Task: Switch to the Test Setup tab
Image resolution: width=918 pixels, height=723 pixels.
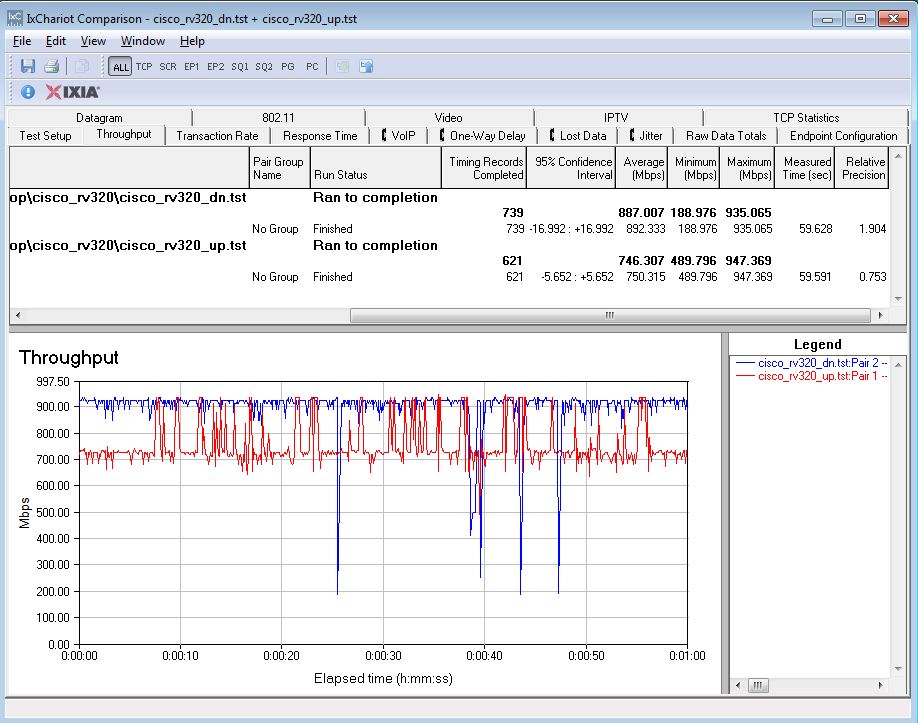Action: [x=45, y=136]
